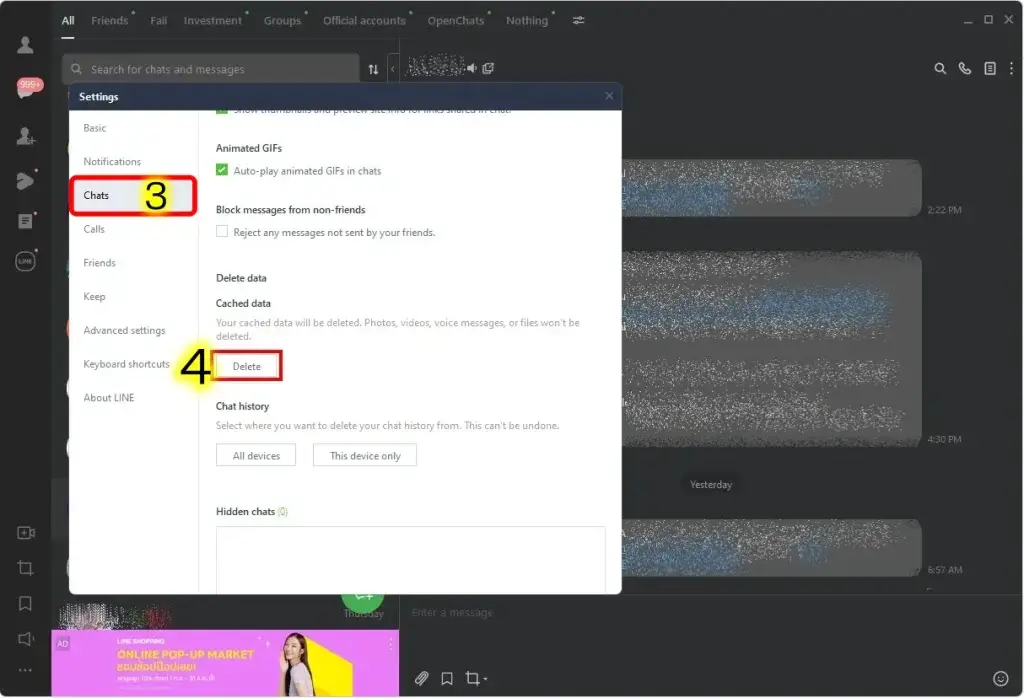Open ad banner options dots

391,644
